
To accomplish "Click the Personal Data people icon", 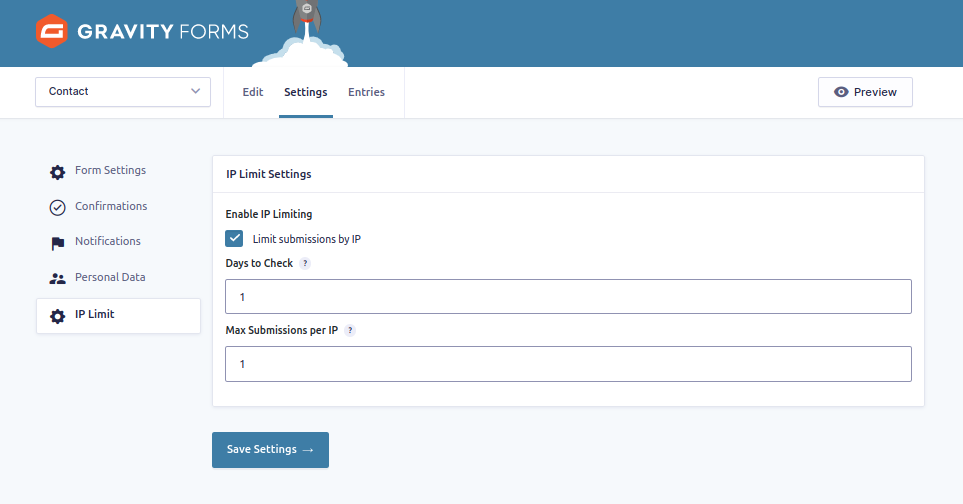I will tap(57, 279).
